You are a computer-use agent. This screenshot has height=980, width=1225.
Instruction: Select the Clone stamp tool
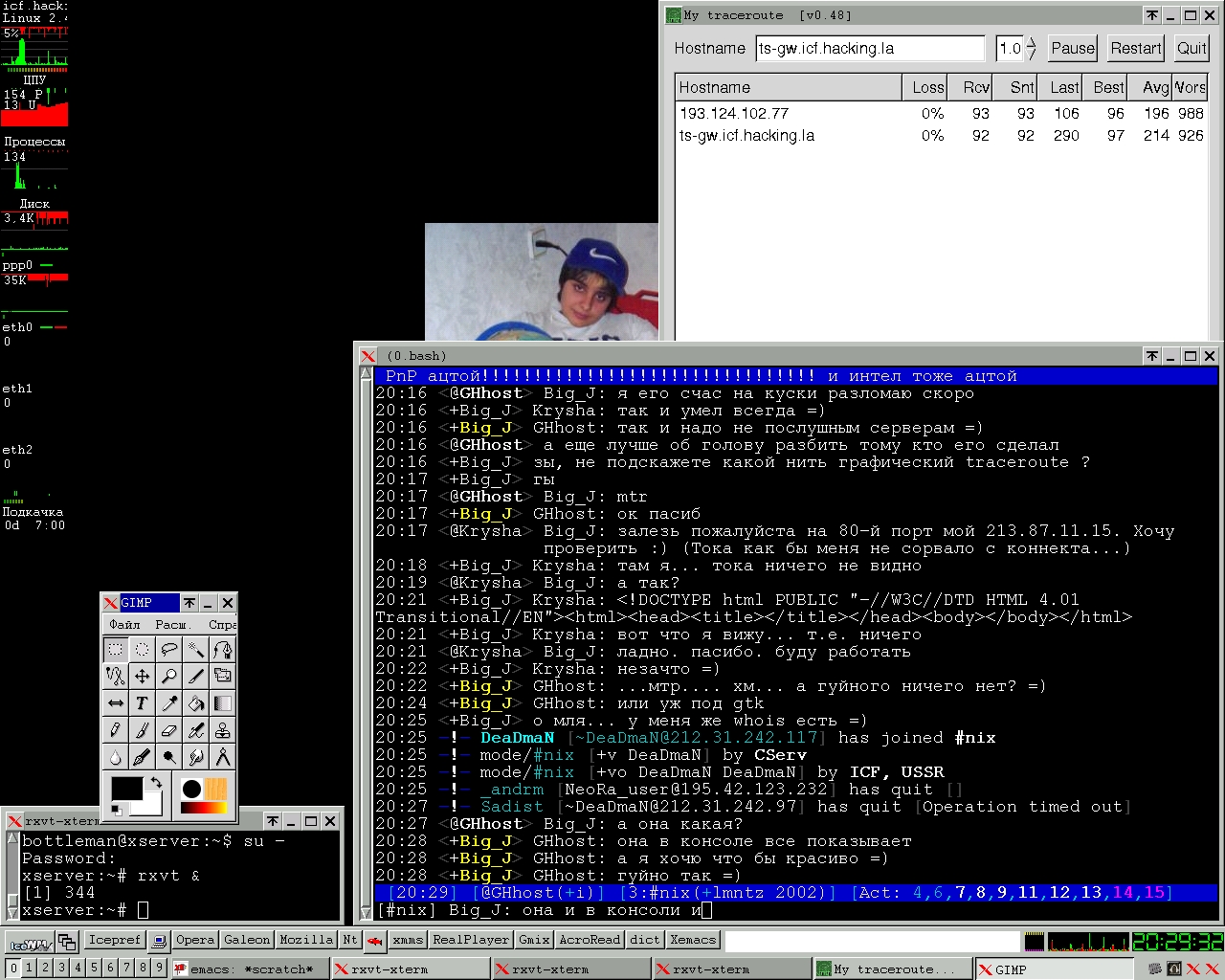(x=222, y=730)
